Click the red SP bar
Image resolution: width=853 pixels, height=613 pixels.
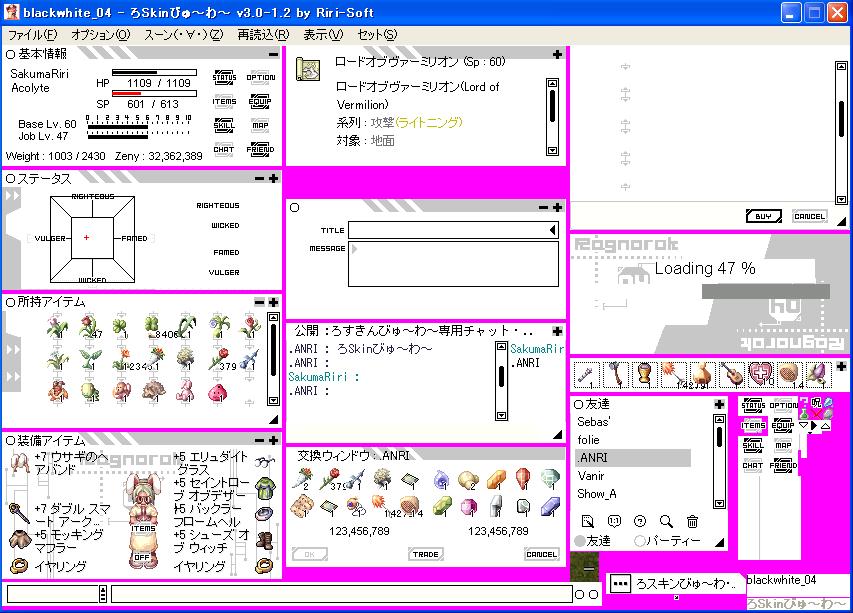[x=154, y=94]
